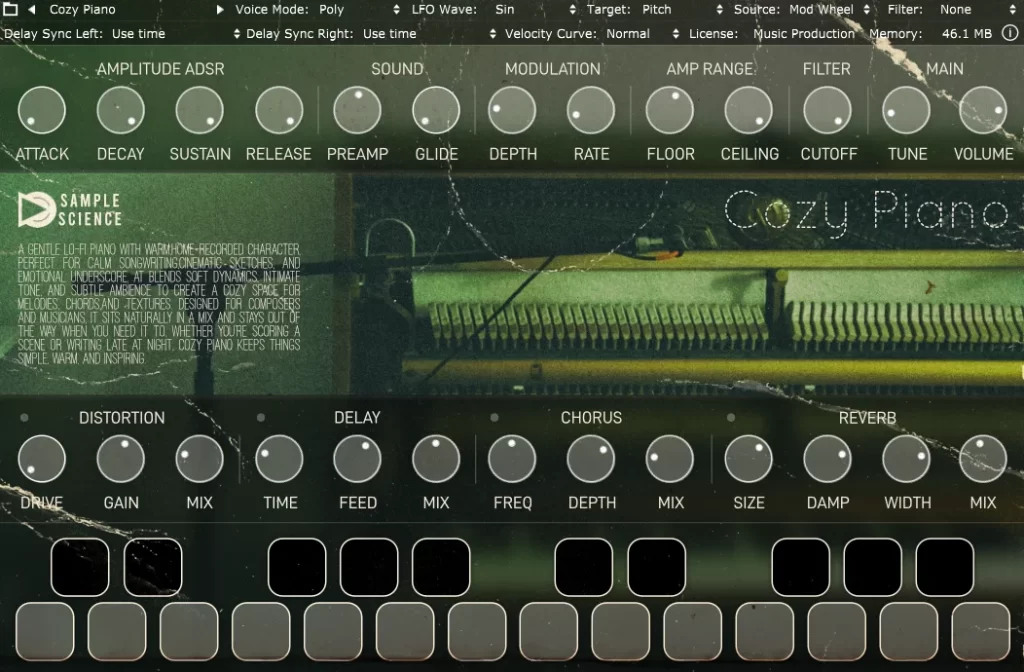Click the Distortion Gain knob
The image size is (1024, 672).
[121, 459]
